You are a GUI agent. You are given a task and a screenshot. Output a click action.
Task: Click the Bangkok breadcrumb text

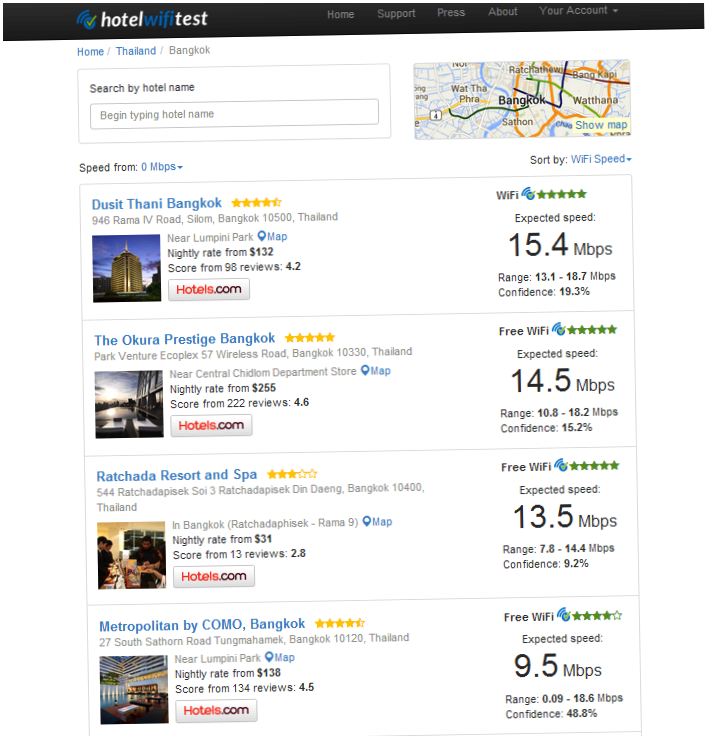click(189, 50)
